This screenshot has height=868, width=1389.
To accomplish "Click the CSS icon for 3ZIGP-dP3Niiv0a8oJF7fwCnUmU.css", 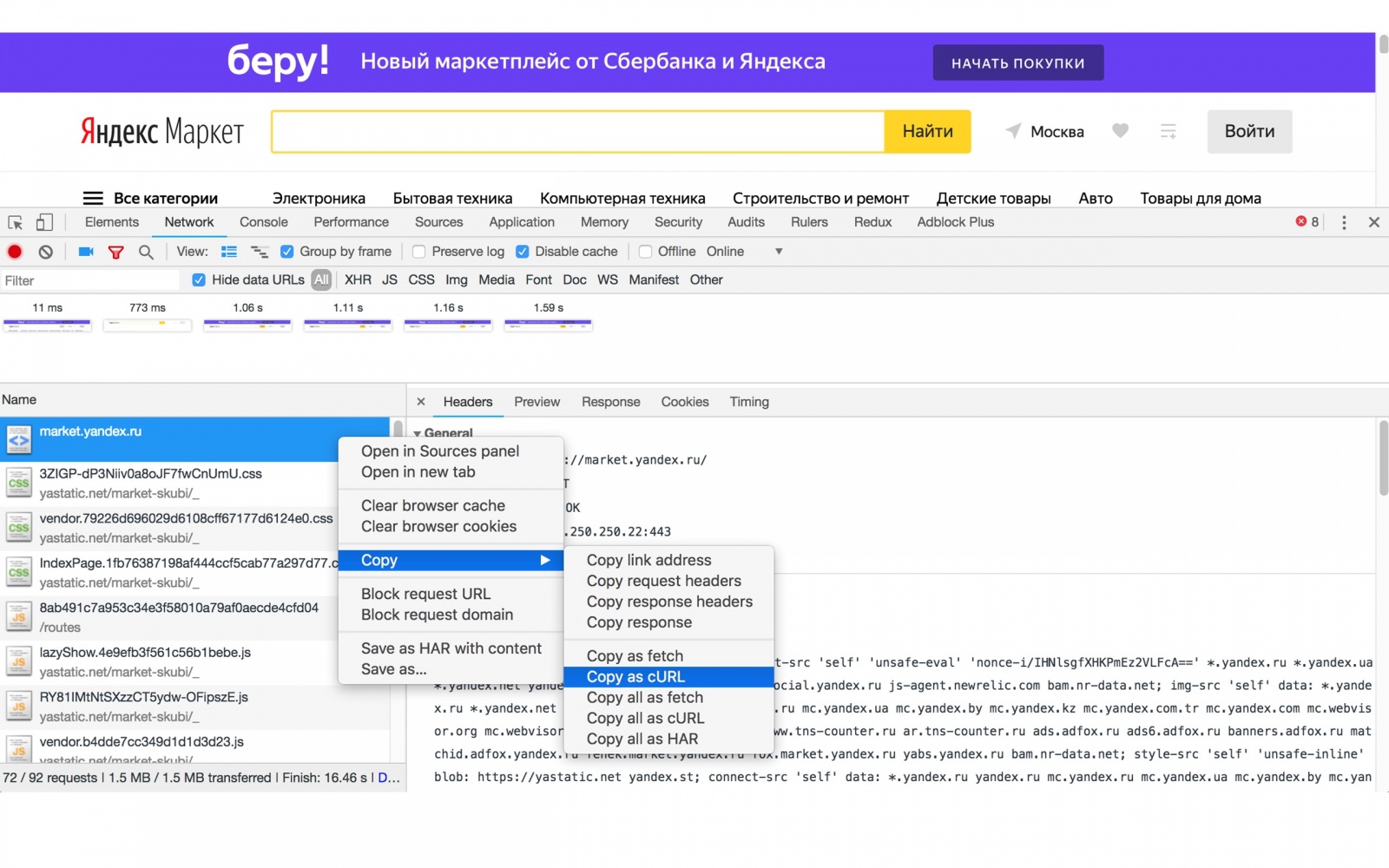I will (19, 483).
